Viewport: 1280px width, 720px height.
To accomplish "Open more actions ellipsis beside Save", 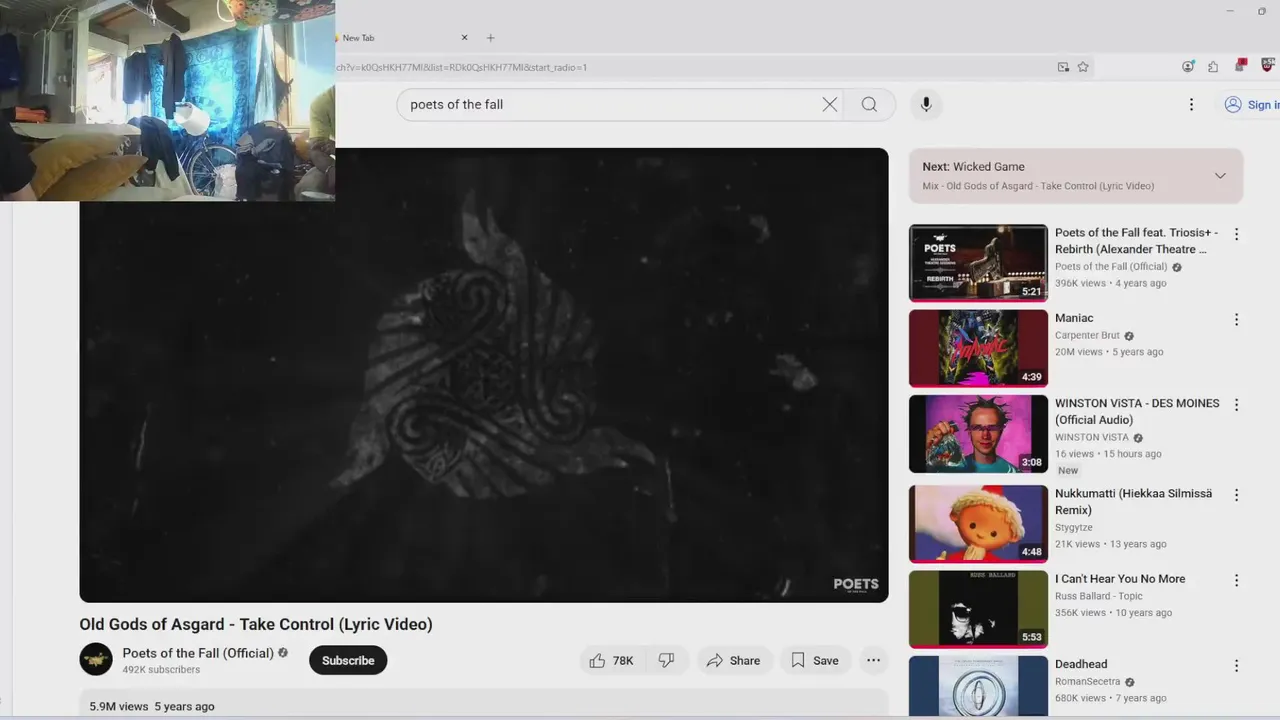I will 873,660.
